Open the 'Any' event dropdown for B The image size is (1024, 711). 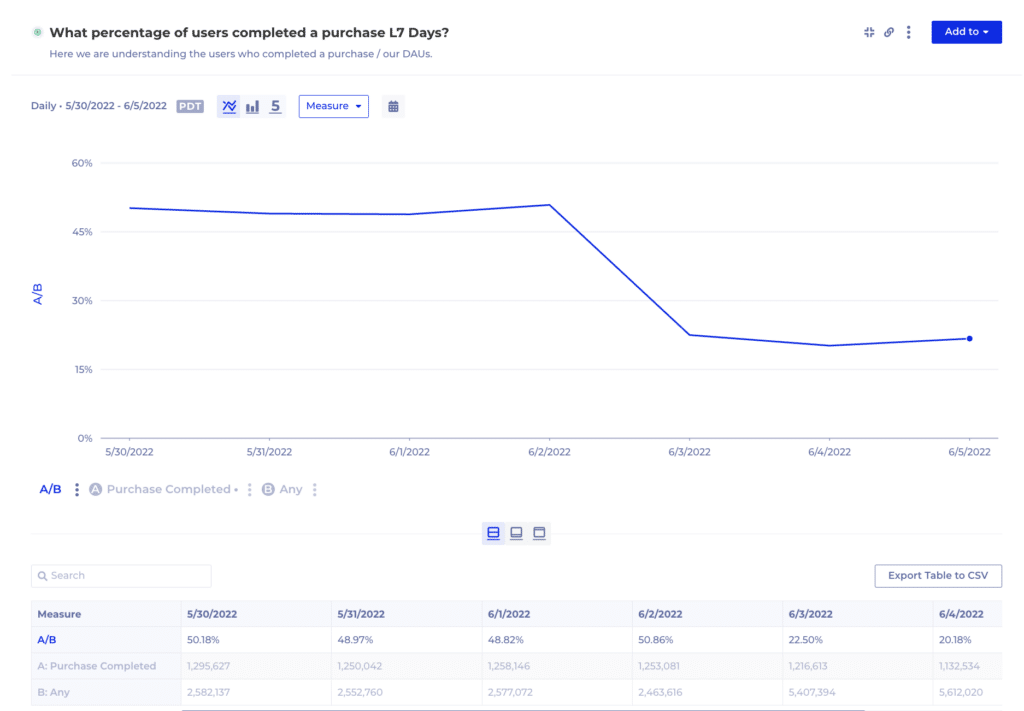[288, 489]
